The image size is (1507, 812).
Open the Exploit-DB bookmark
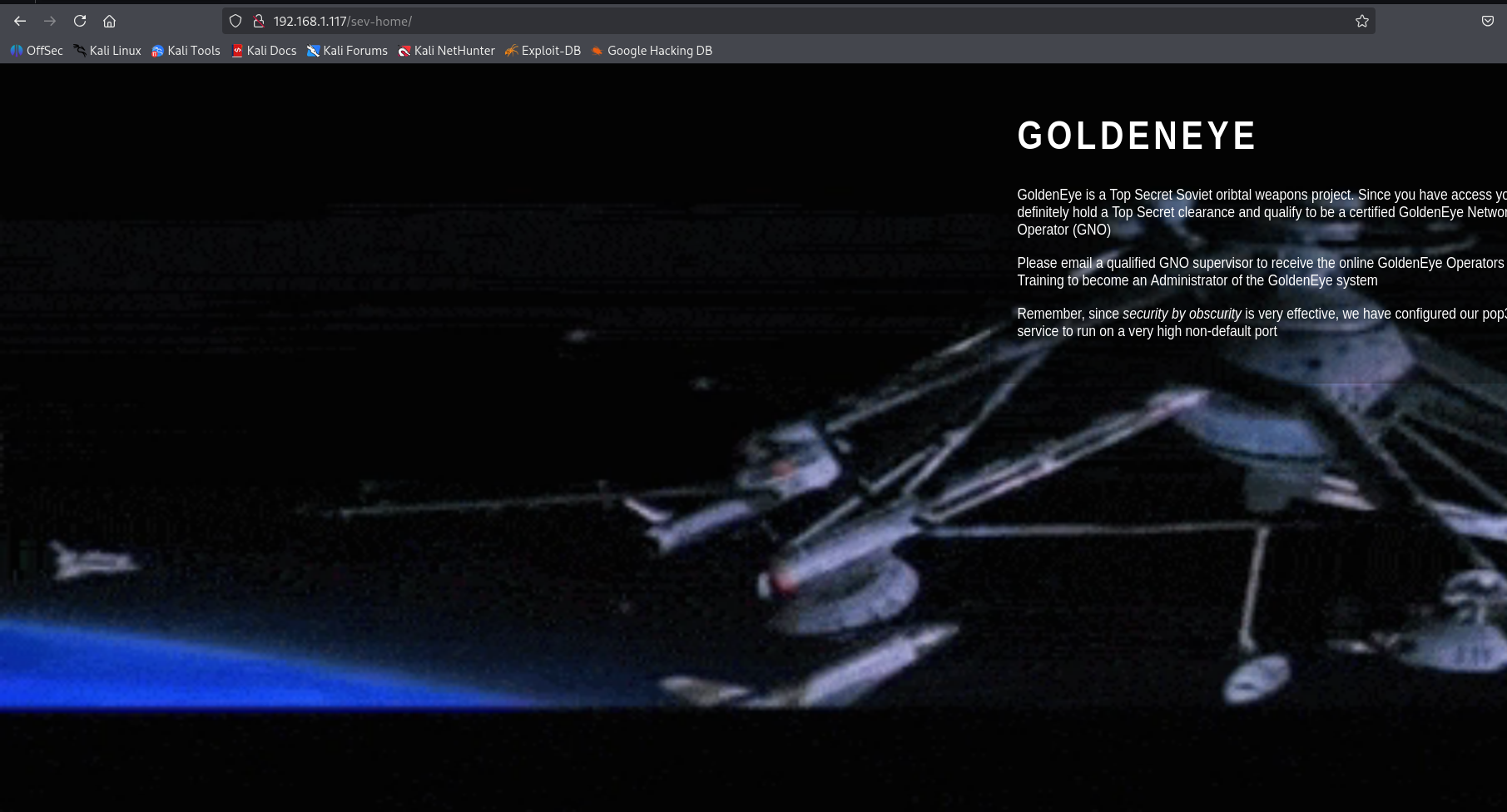pyautogui.click(x=543, y=51)
